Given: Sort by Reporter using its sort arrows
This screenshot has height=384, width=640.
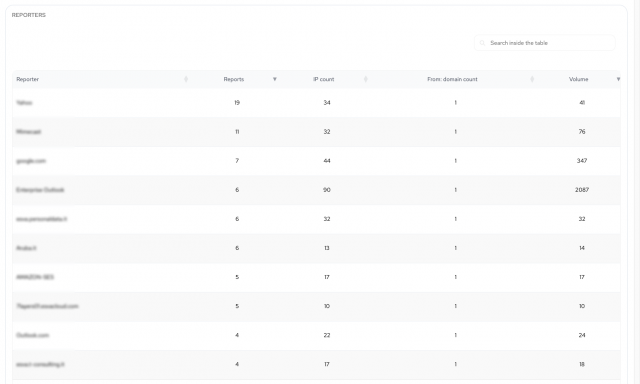Looking at the screenshot, I should (x=186, y=79).
